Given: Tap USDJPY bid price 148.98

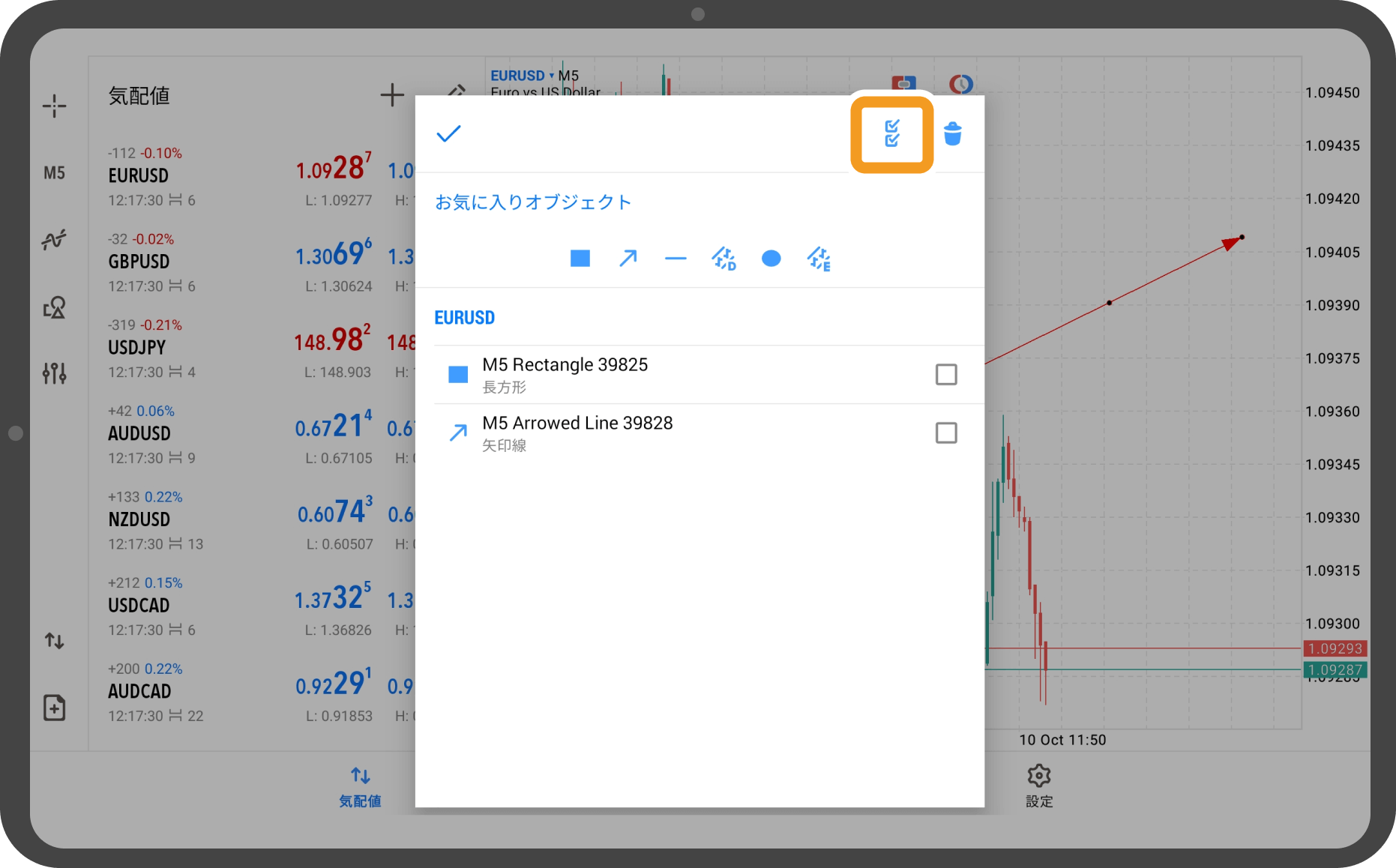Looking at the screenshot, I should click(x=333, y=340).
